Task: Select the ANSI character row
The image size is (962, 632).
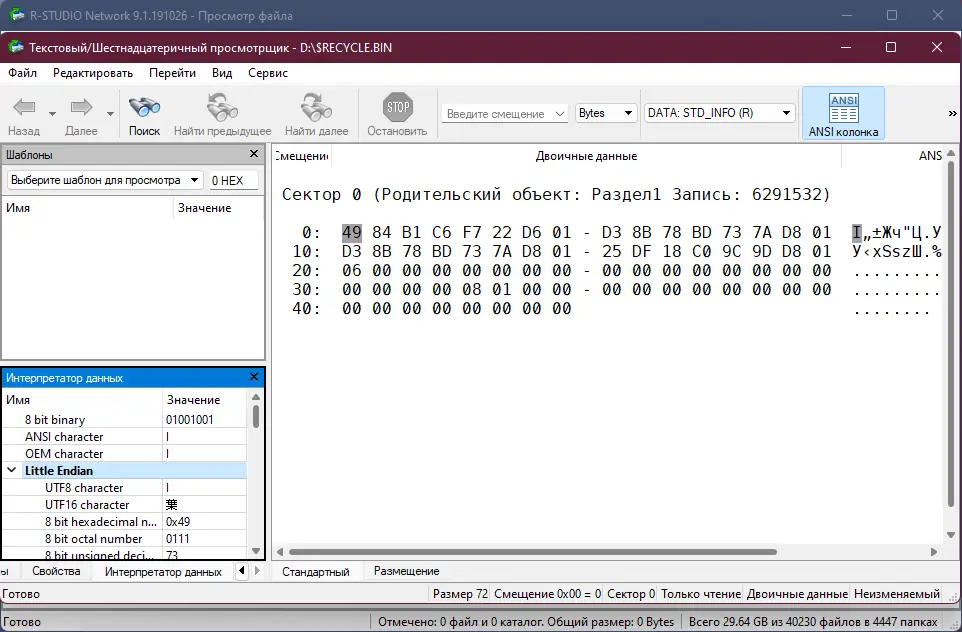Action: pos(125,437)
